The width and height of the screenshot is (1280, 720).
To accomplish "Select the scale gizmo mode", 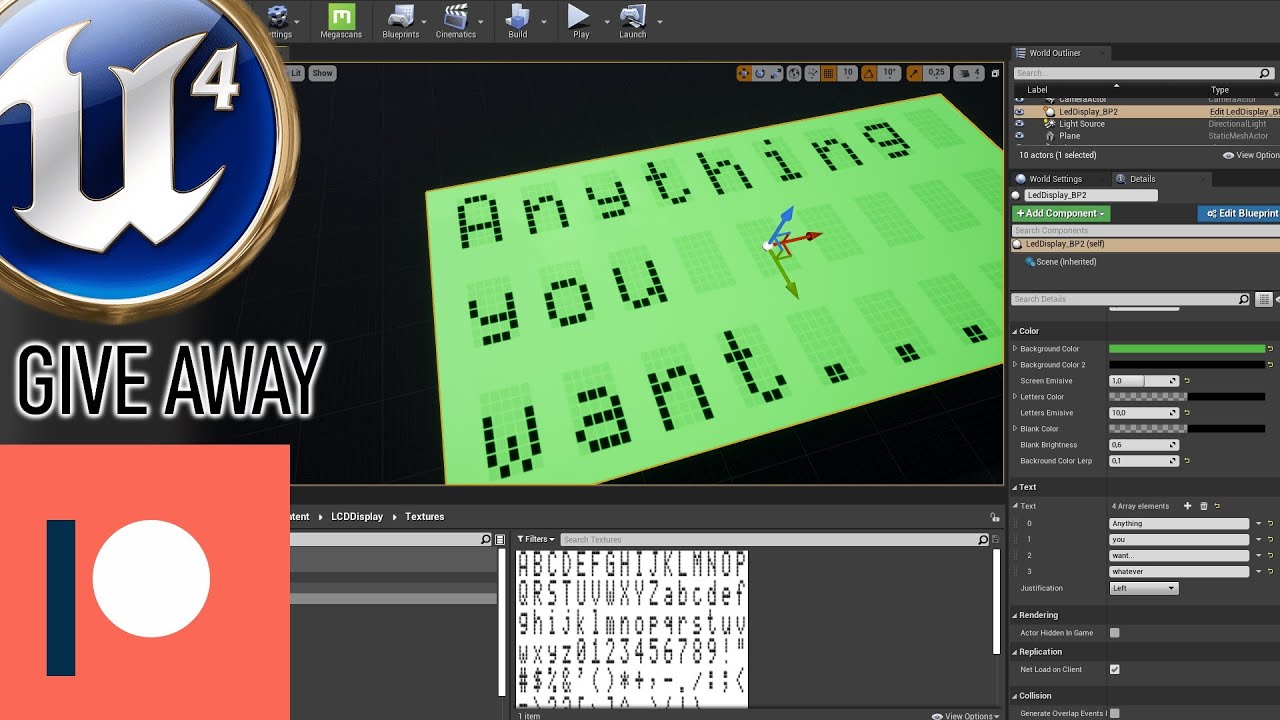I will click(776, 73).
